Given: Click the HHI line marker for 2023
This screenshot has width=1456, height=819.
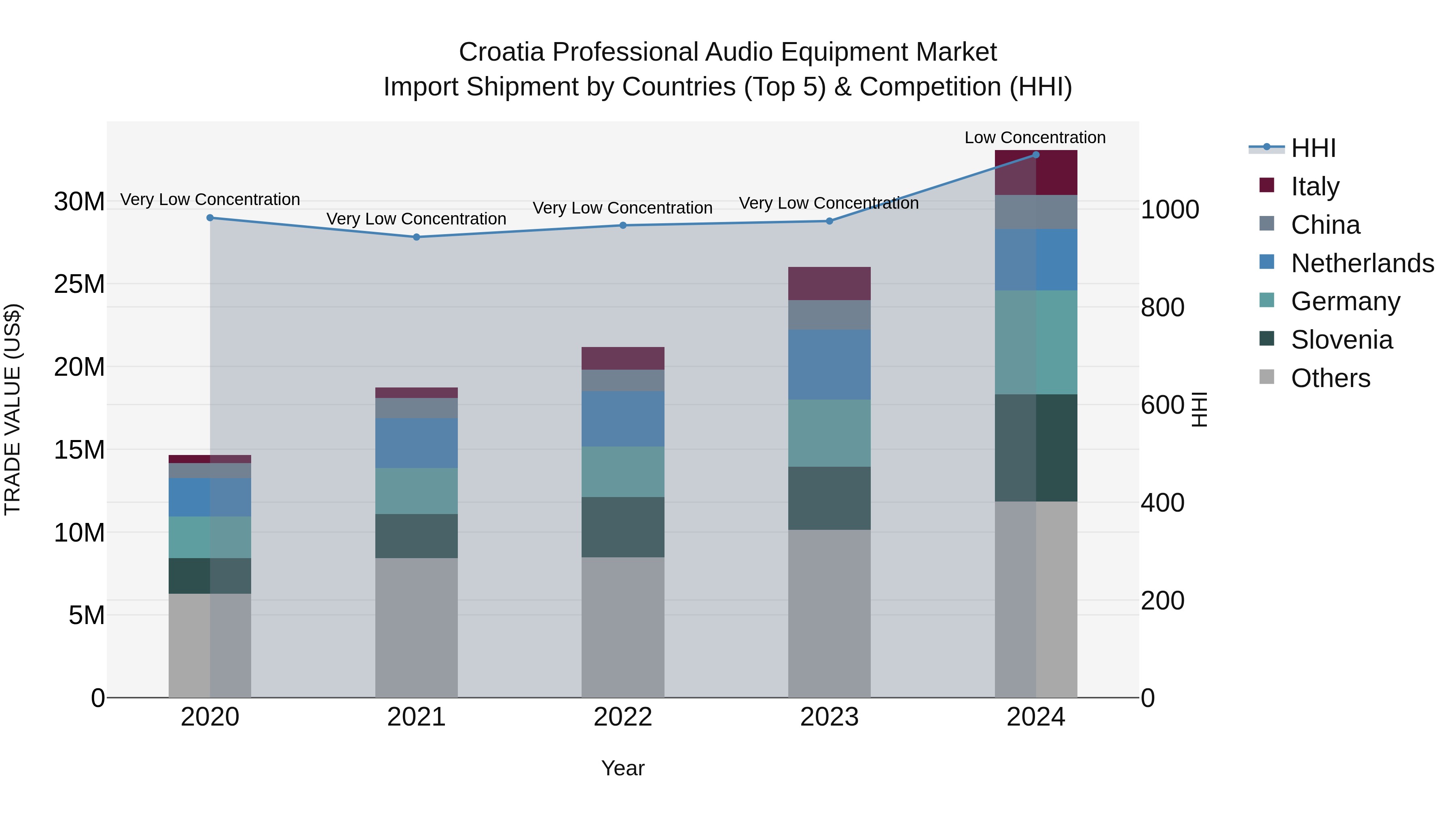Looking at the screenshot, I should coord(829,221).
